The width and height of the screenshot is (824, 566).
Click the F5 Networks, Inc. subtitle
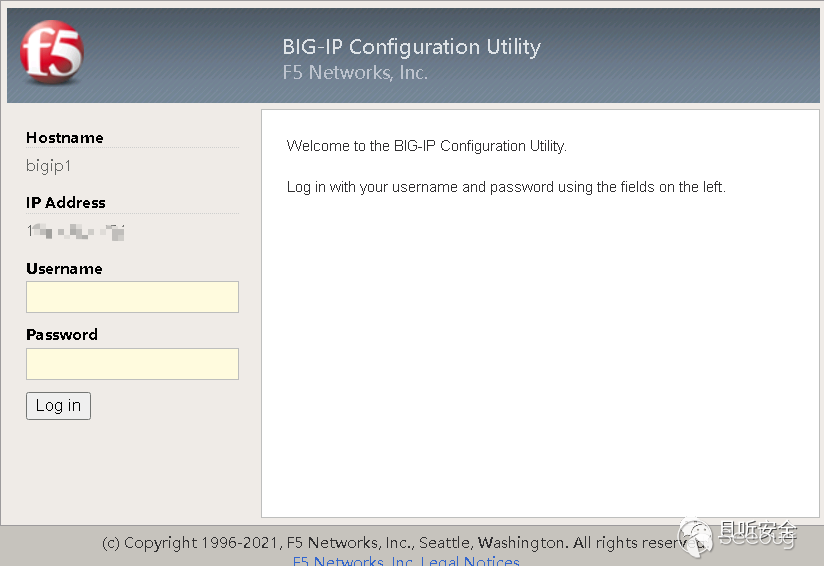(355, 73)
